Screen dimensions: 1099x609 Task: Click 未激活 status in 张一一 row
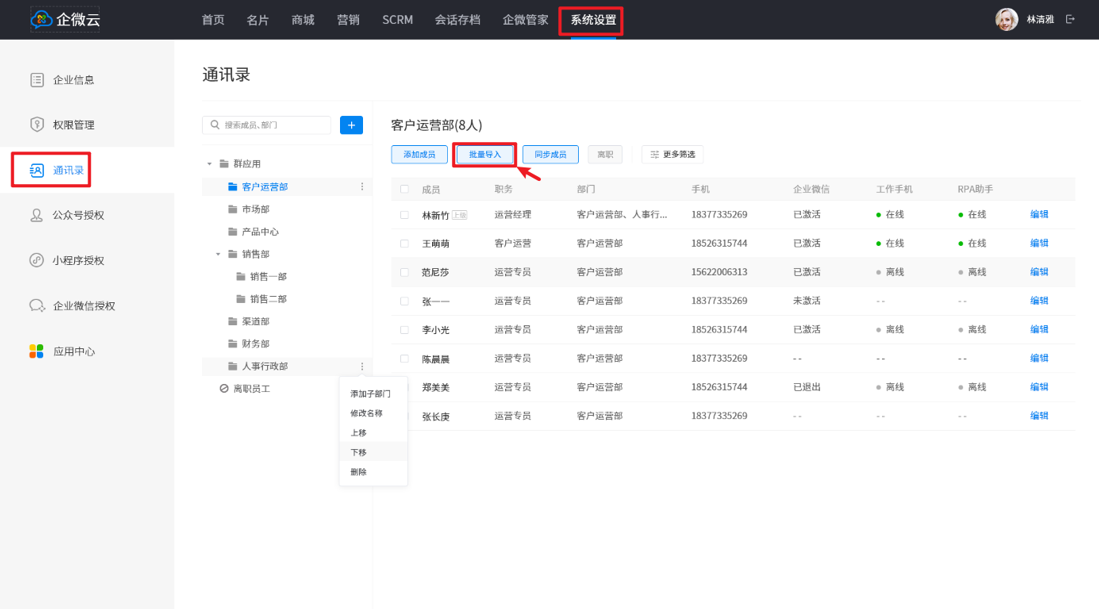(807, 301)
